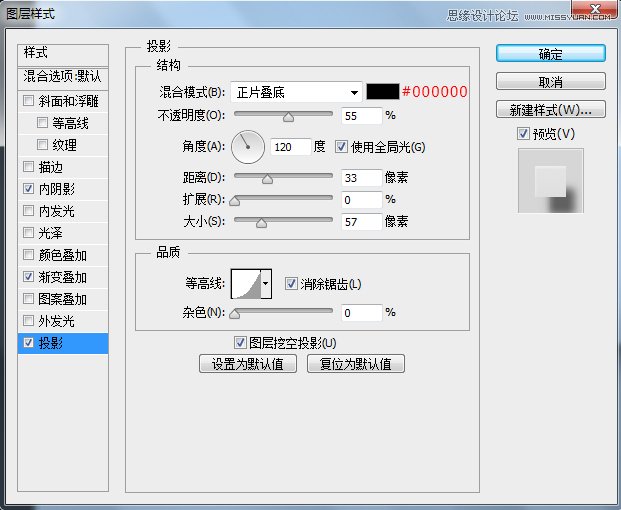621x510 pixels.
Task: Enable the 光泽 satin checkbox
Action: point(29,232)
